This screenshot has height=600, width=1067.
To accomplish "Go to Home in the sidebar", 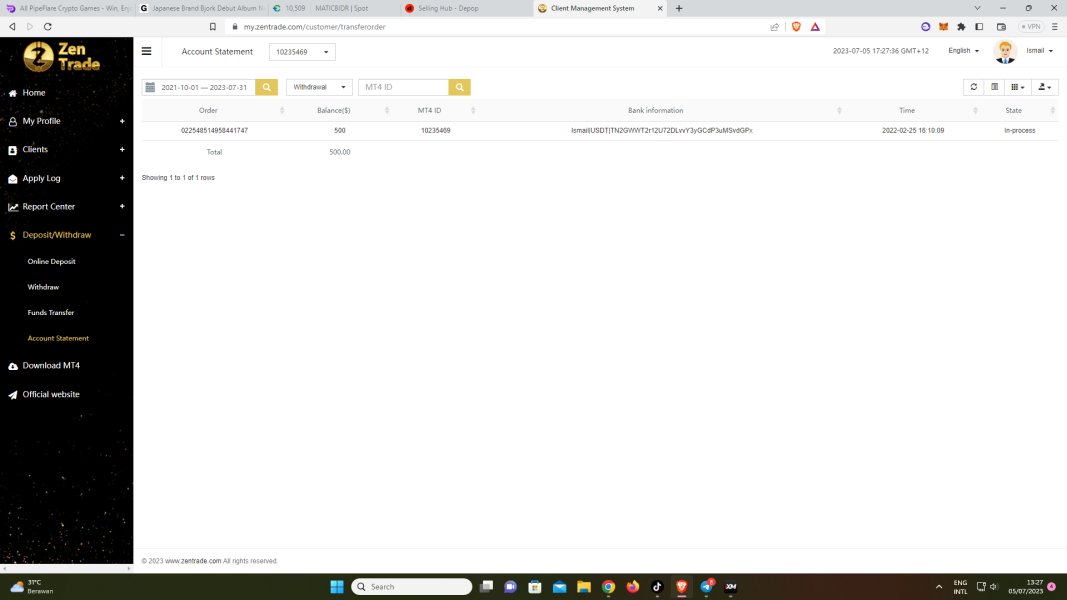I will click(34, 93).
